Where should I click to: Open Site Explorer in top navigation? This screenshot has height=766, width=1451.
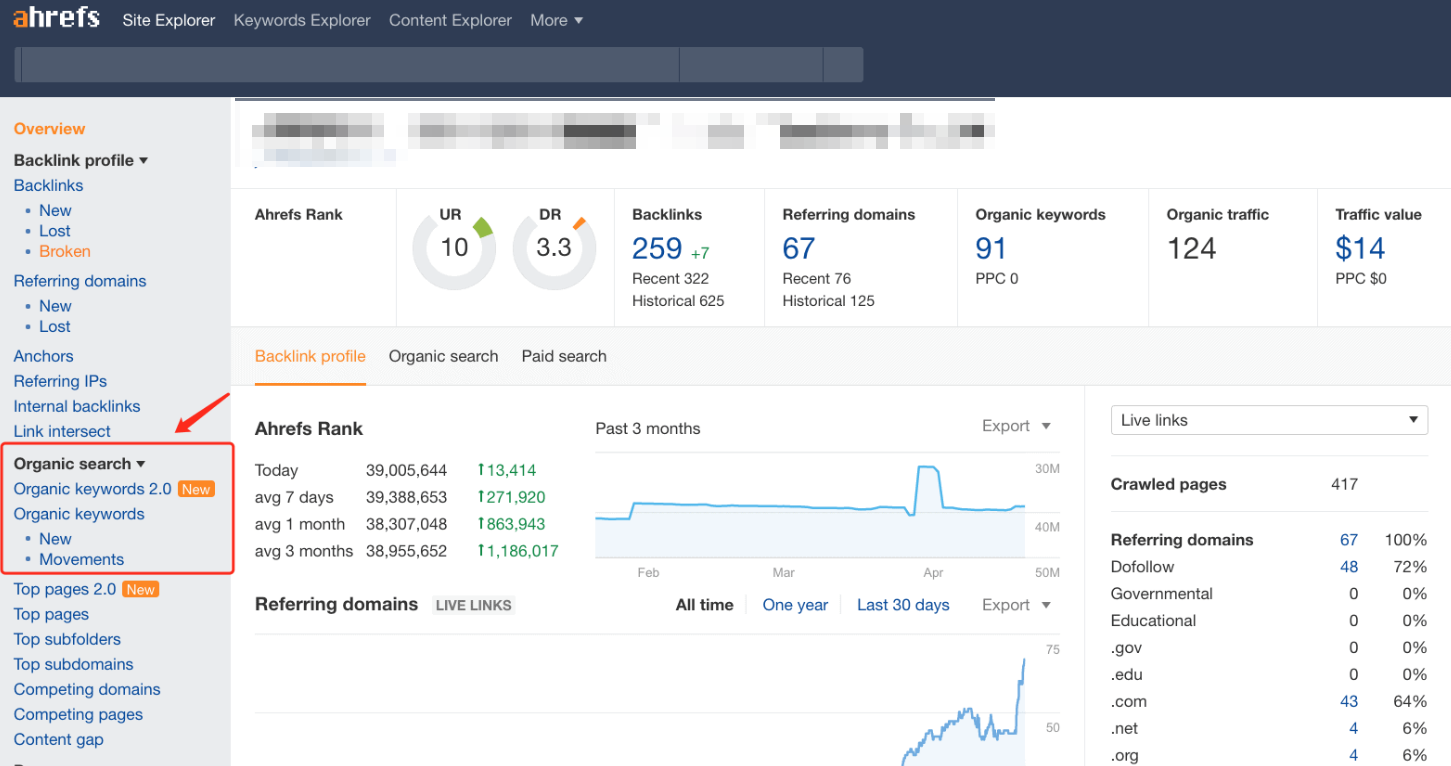point(169,20)
